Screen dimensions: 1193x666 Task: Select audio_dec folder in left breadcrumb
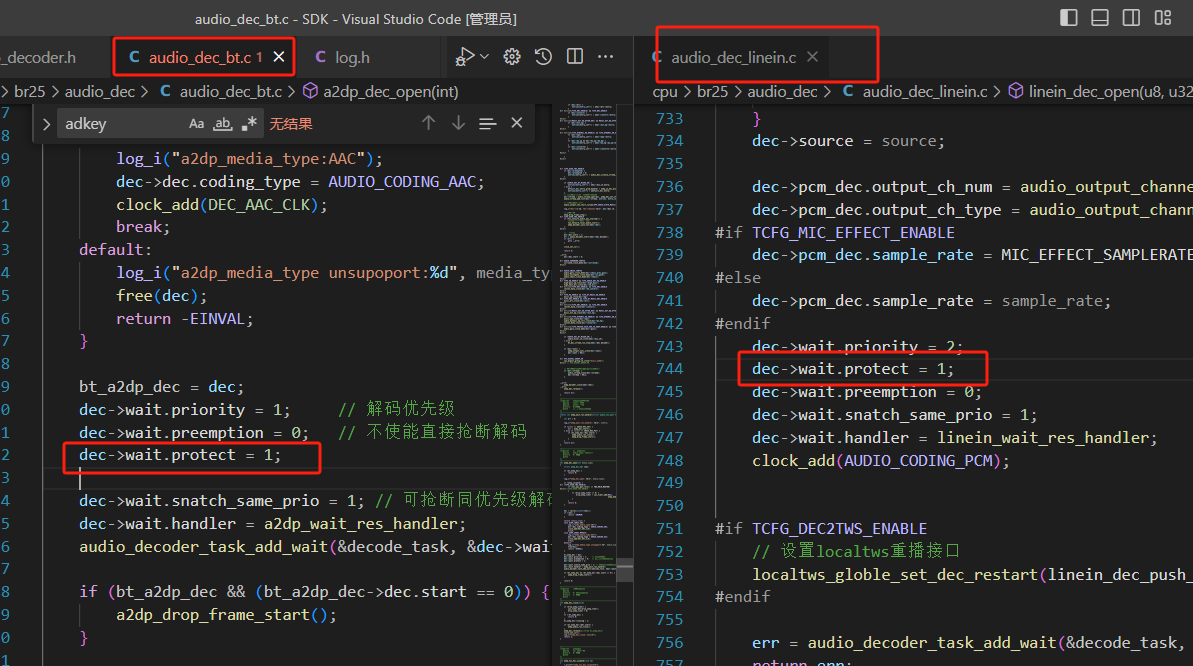[x=100, y=91]
